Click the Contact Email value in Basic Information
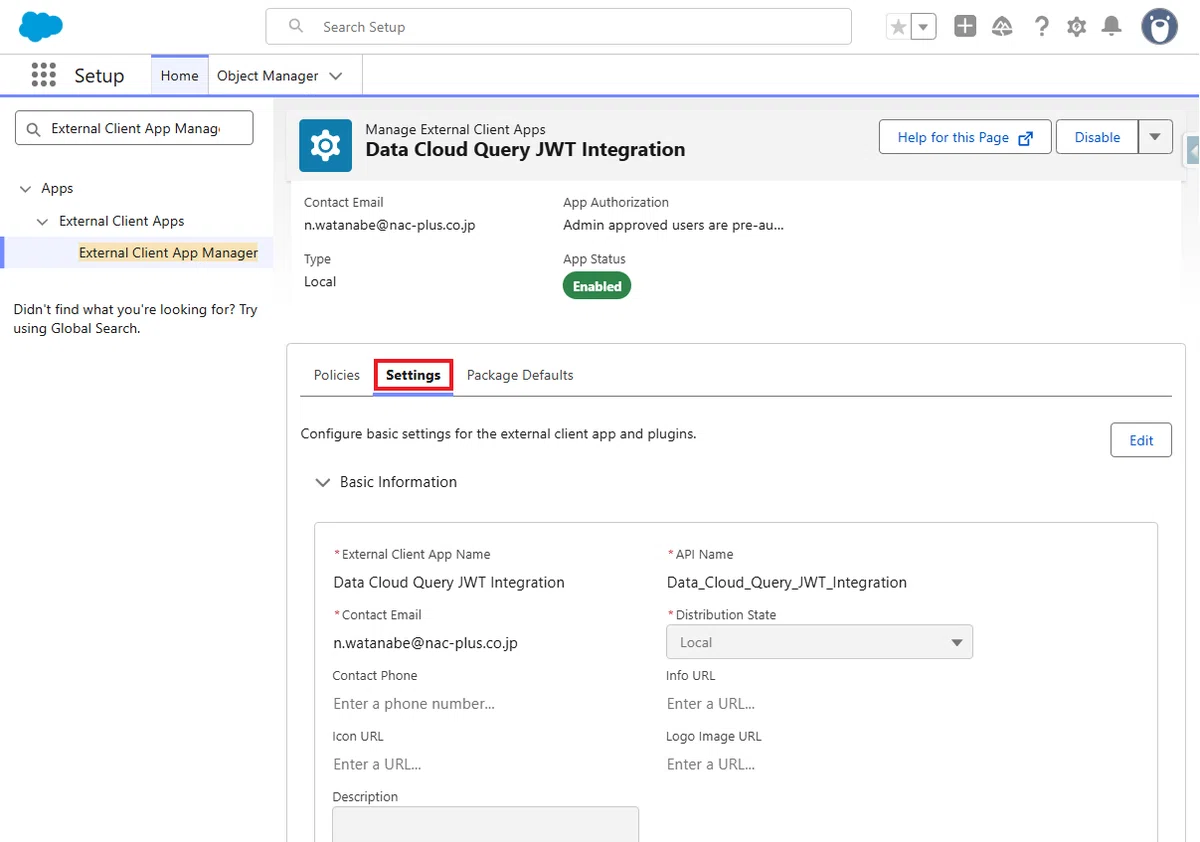The image size is (1200, 842). (425, 643)
